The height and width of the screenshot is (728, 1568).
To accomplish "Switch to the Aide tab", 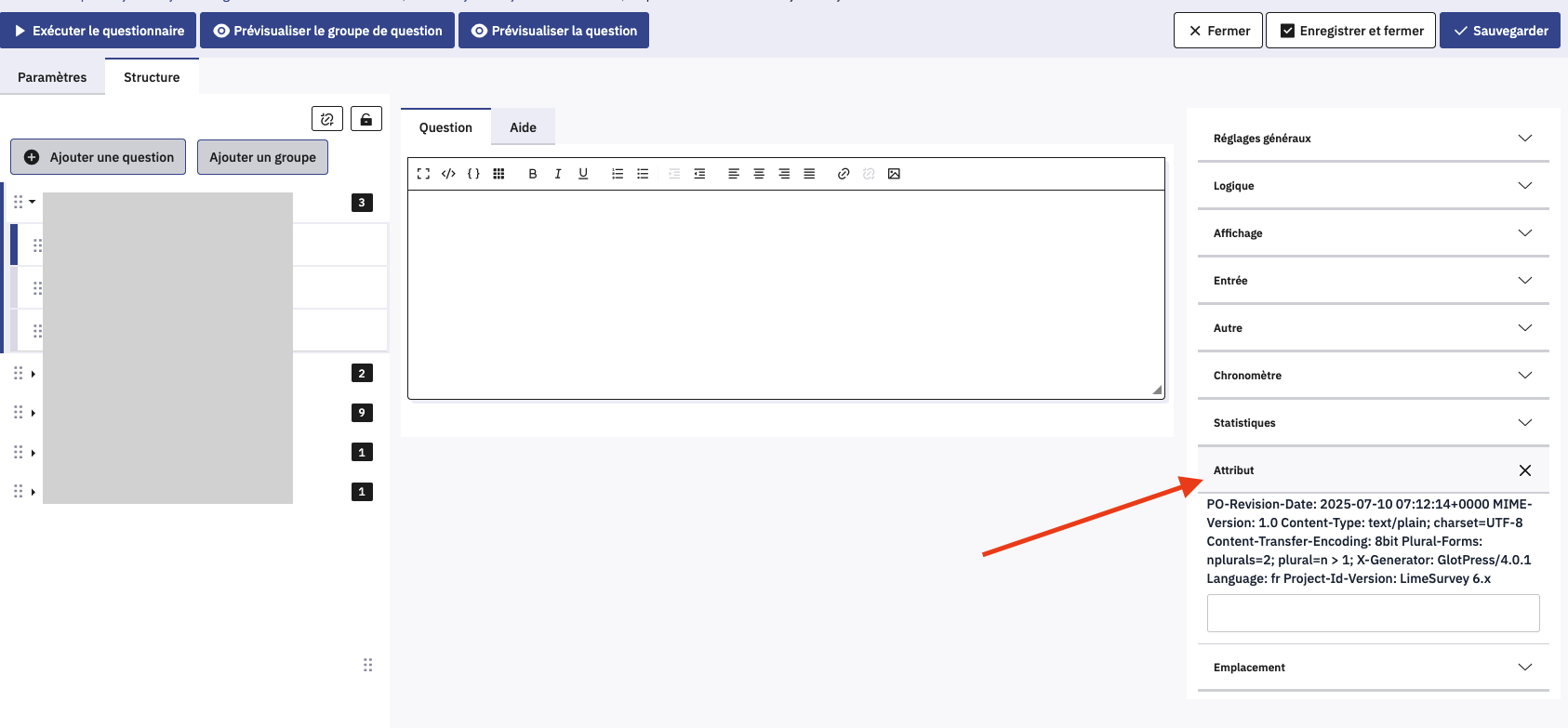I will click(523, 127).
